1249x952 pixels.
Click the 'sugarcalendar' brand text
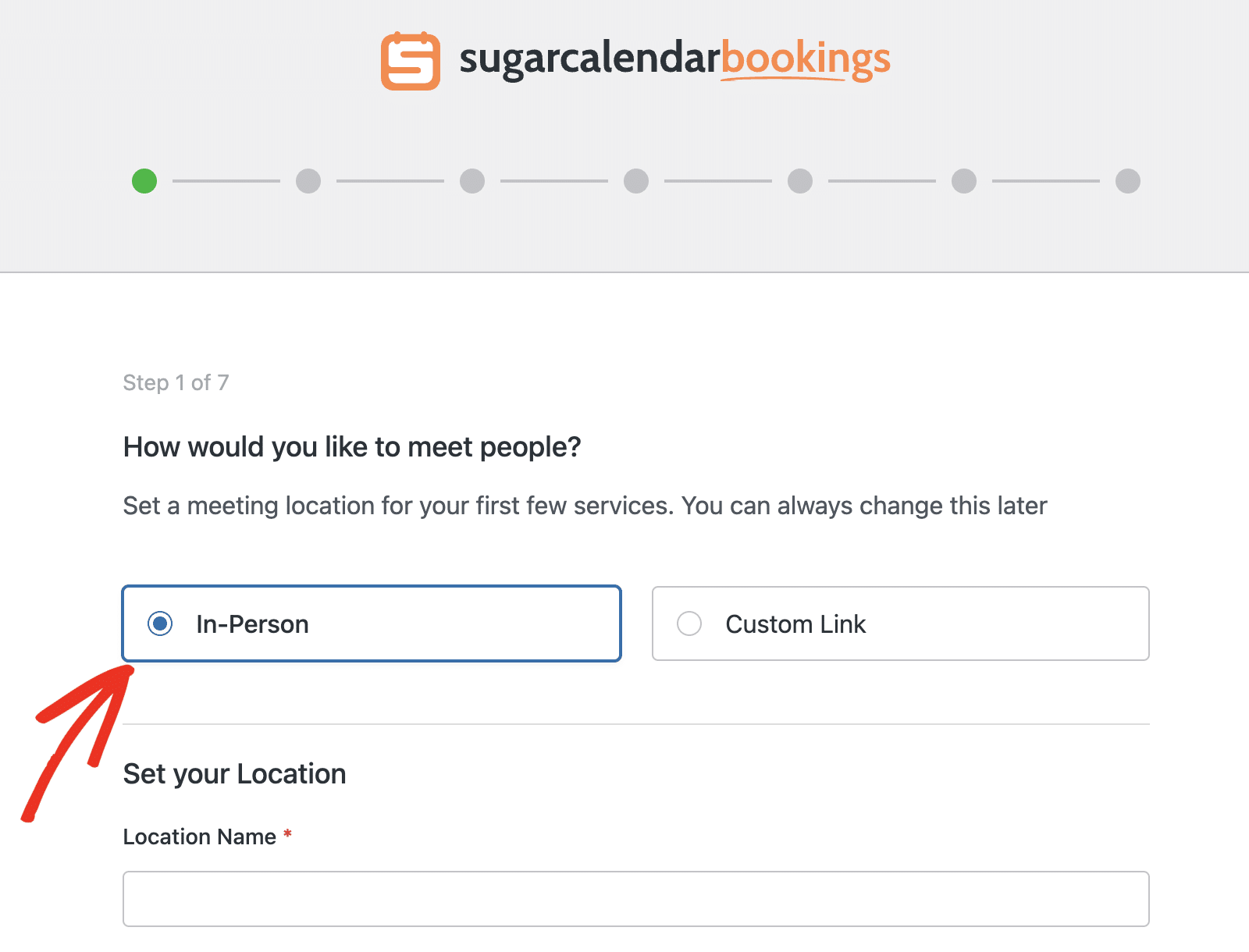click(x=587, y=59)
